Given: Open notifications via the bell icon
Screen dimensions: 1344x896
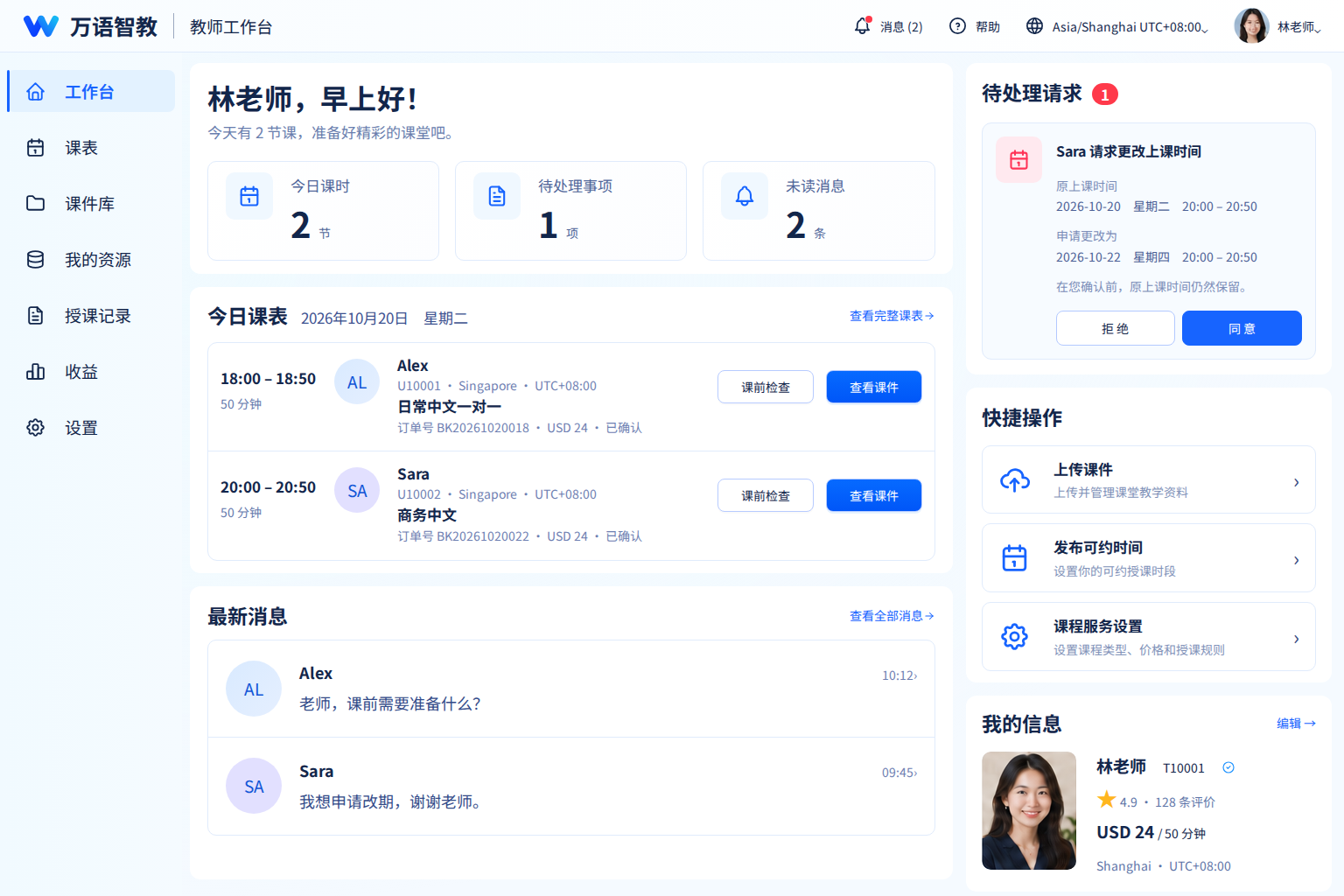Looking at the screenshot, I should click(863, 26).
